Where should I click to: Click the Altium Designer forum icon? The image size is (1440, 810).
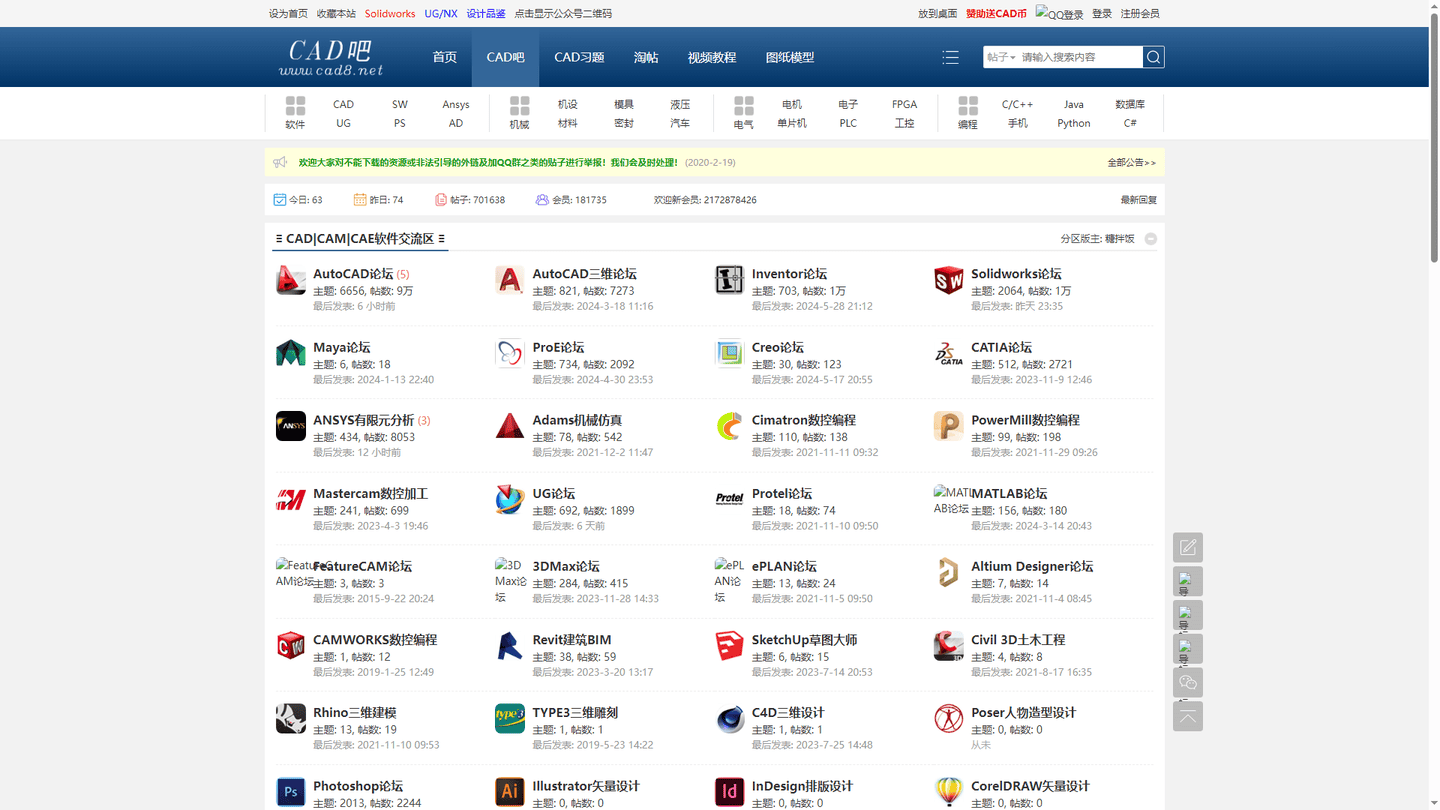pos(948,572)
